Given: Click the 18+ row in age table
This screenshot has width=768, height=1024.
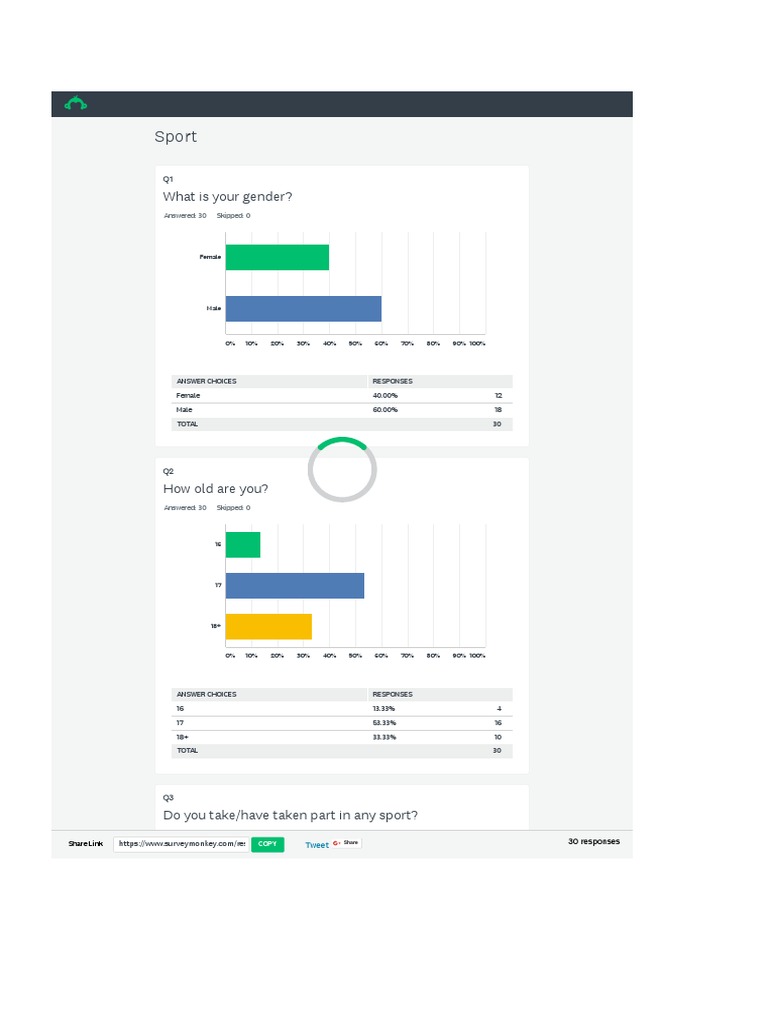Looking at the screenshot, I should [x=341, y=736].
